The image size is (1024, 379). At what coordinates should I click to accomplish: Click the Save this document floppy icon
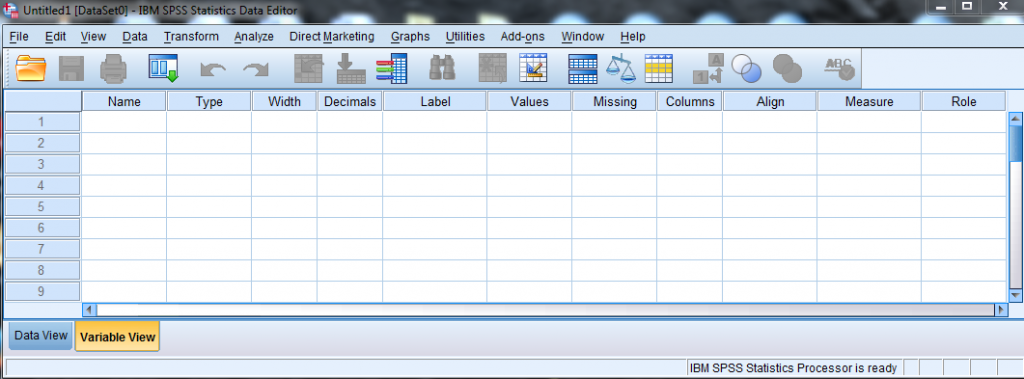pyautogui.click(x=71, y=68)
